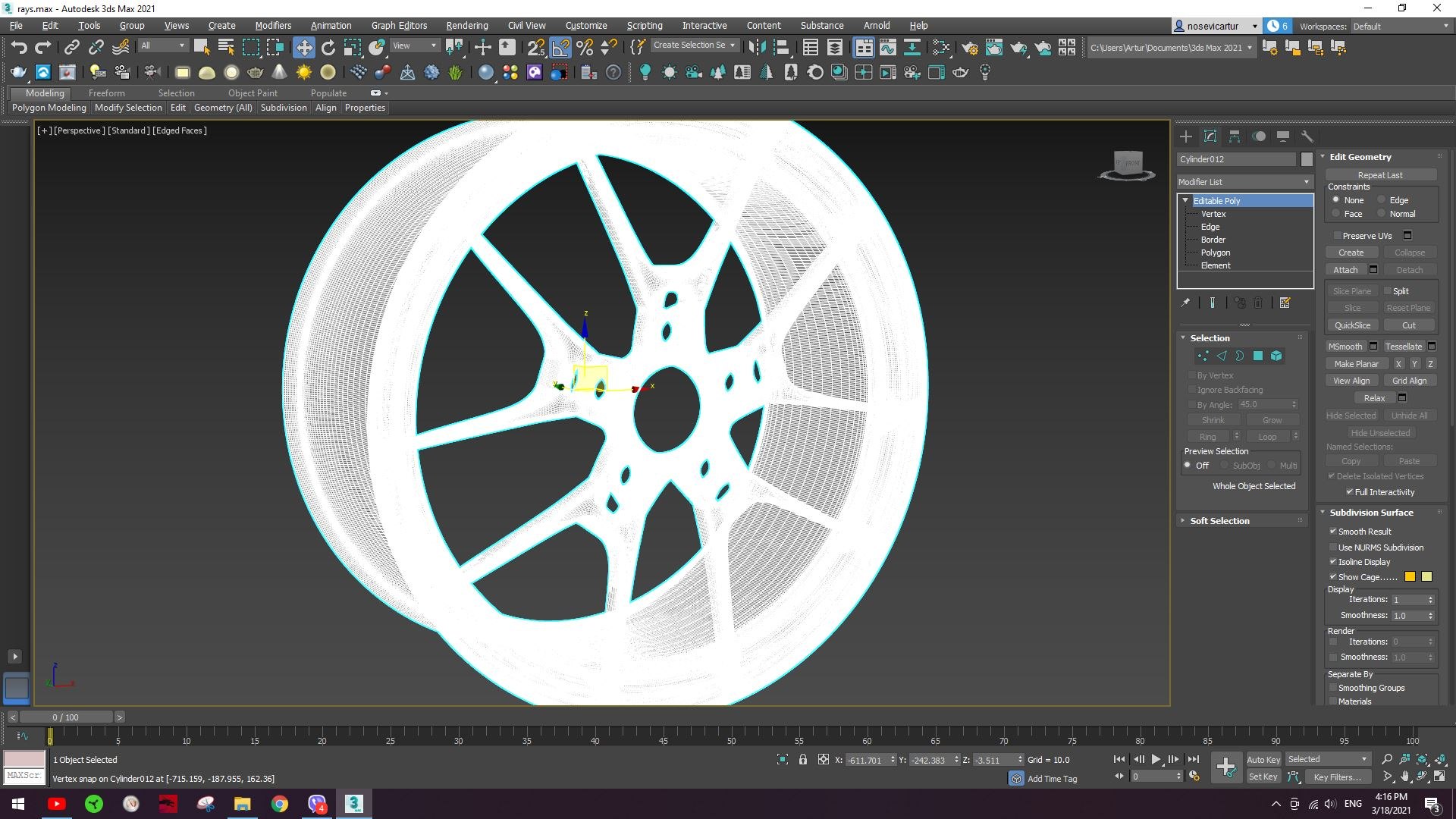
Task: Open the Utilities wrench panel tab
Action: click(1307, 136)
